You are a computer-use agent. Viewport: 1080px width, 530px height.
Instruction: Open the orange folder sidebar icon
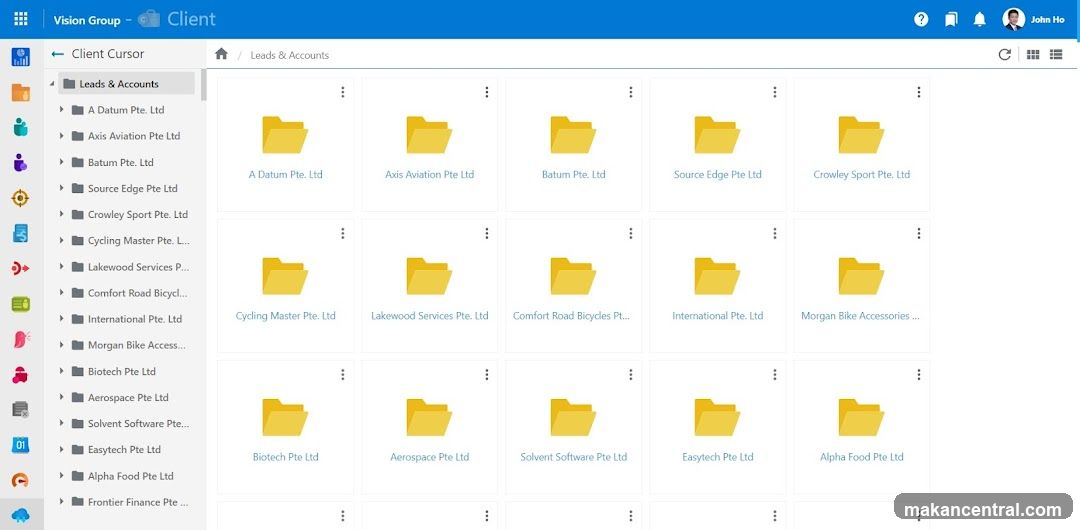[x=21, y=92]
